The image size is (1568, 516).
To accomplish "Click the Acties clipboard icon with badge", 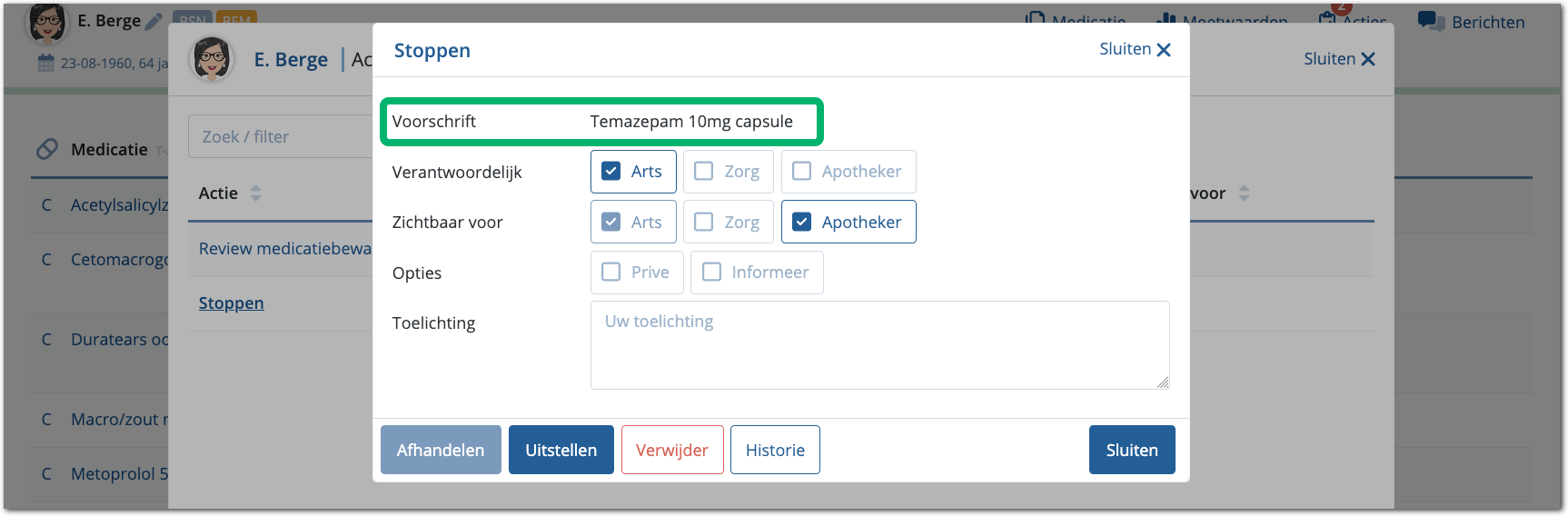I will [x=1327, y=20].
